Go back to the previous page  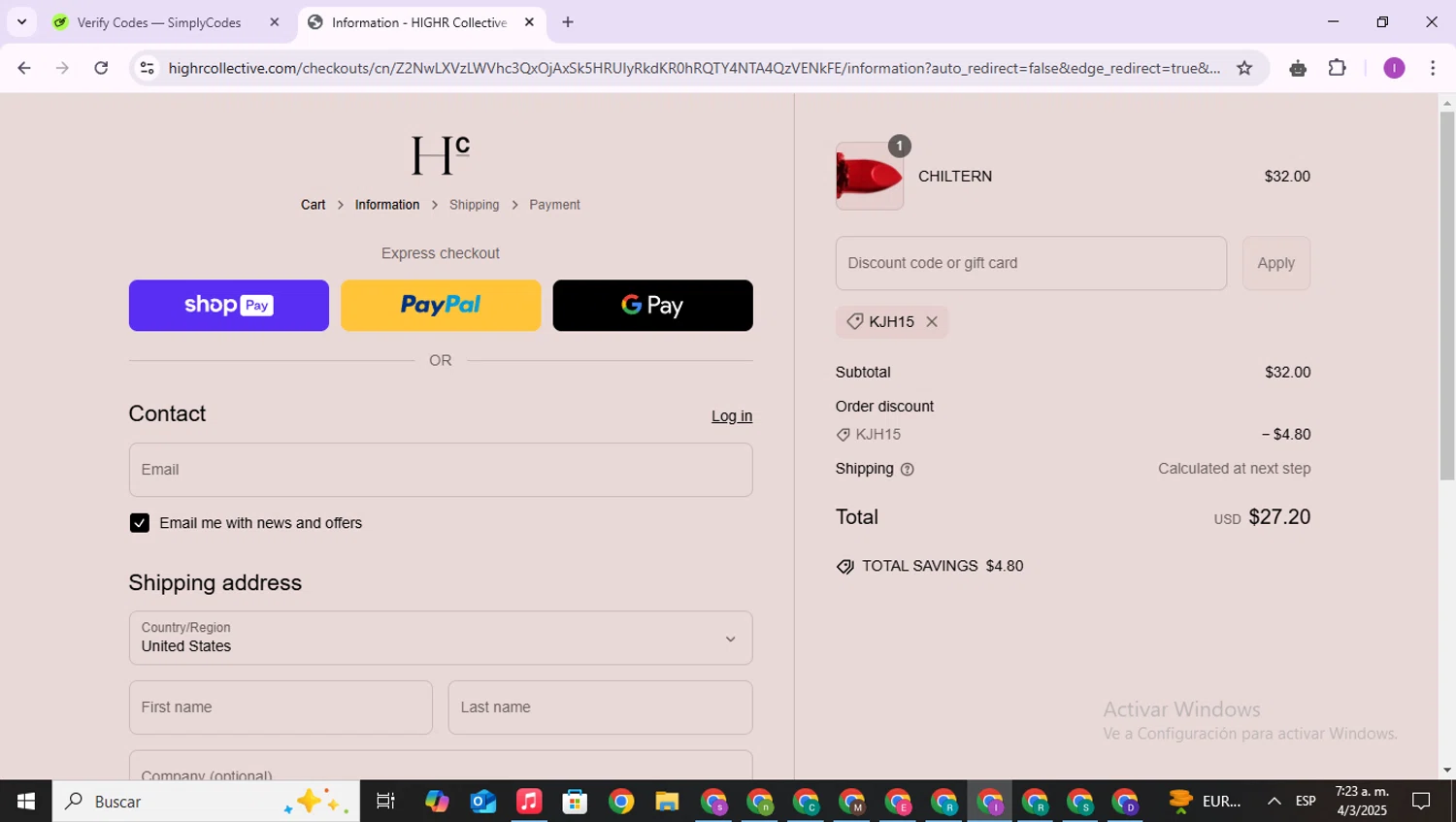tap(24, 68)
